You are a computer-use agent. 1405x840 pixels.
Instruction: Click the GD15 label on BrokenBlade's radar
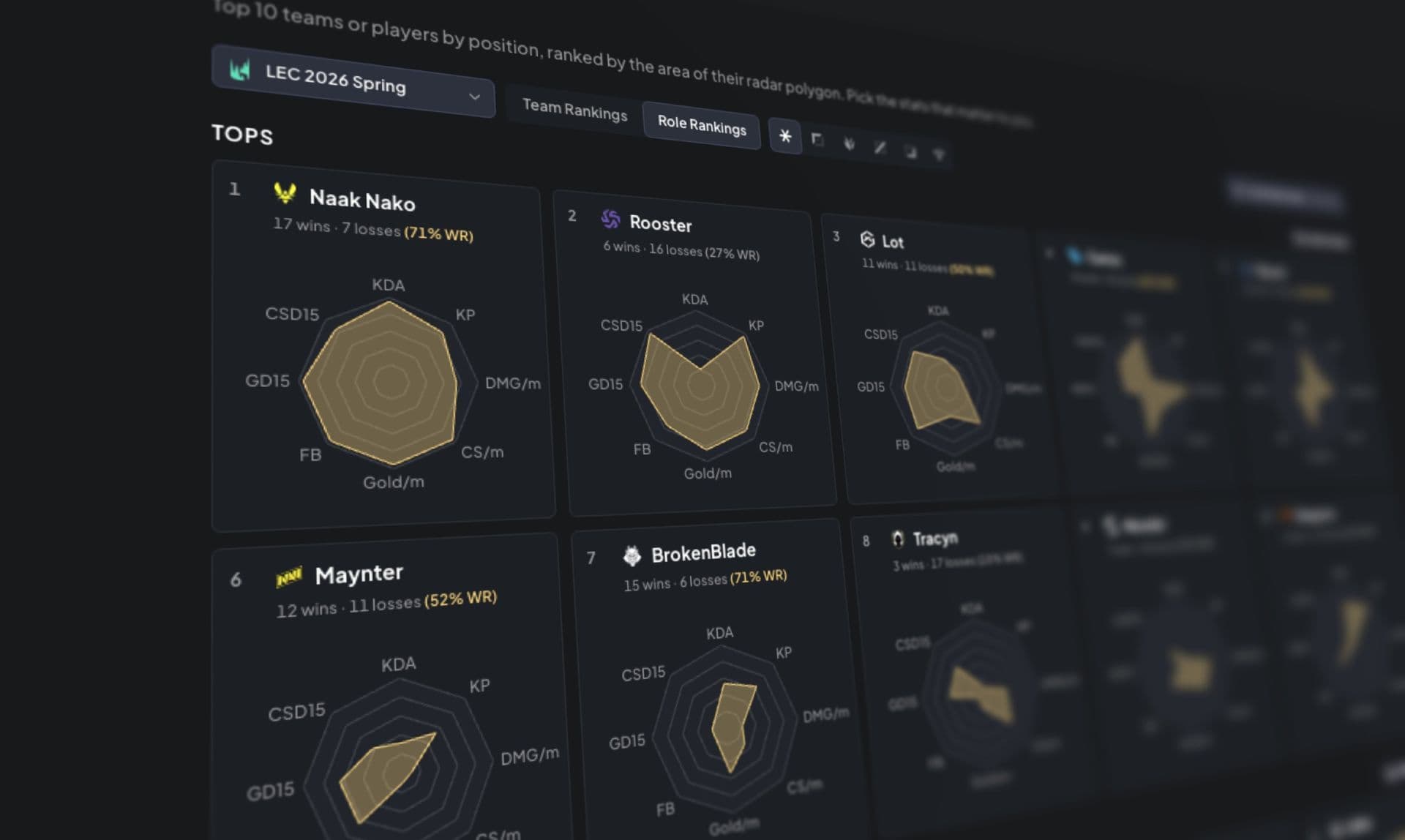(x=627, y=742)
